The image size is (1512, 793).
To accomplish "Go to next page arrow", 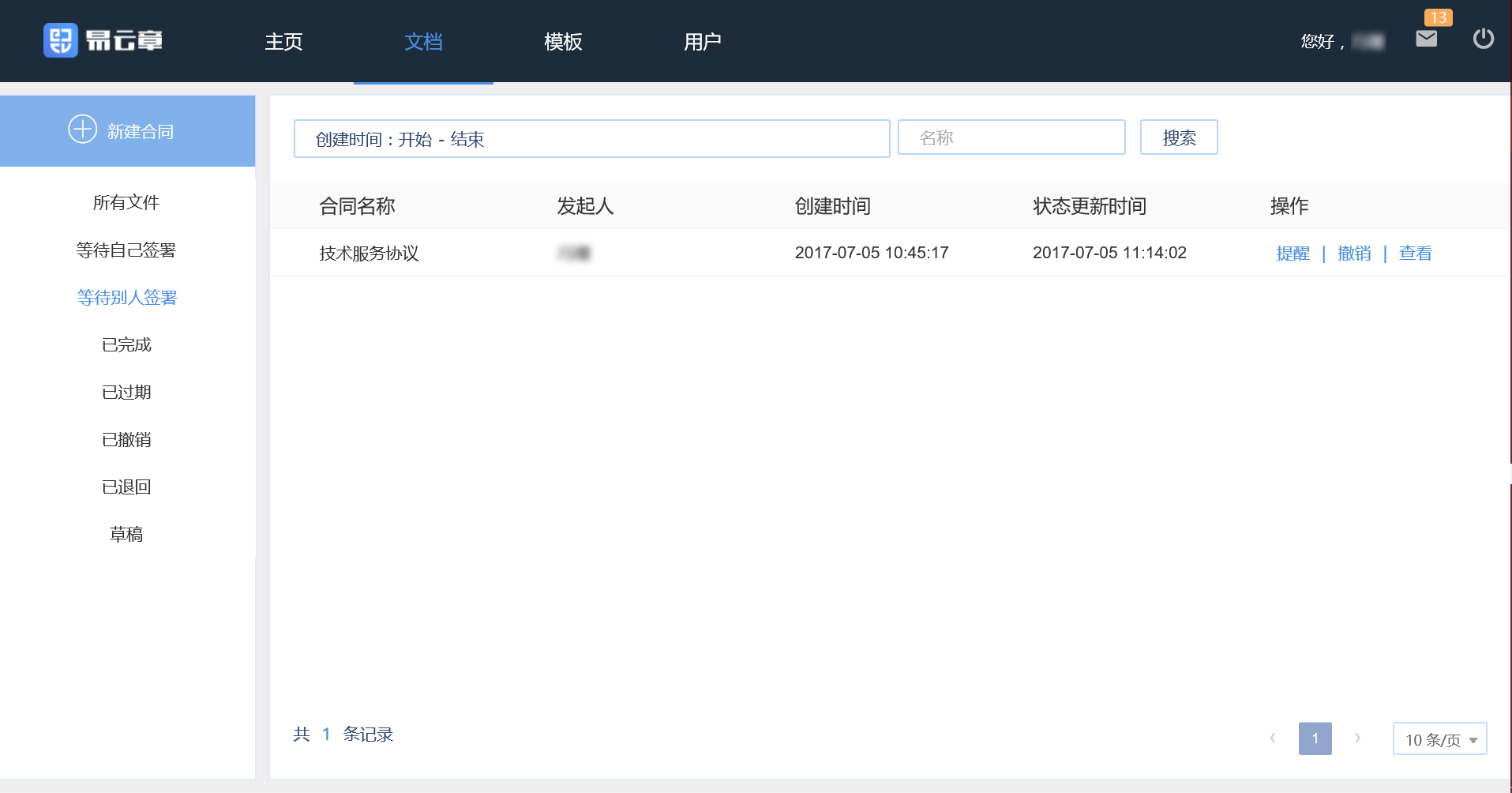I will coord(1357,739).
